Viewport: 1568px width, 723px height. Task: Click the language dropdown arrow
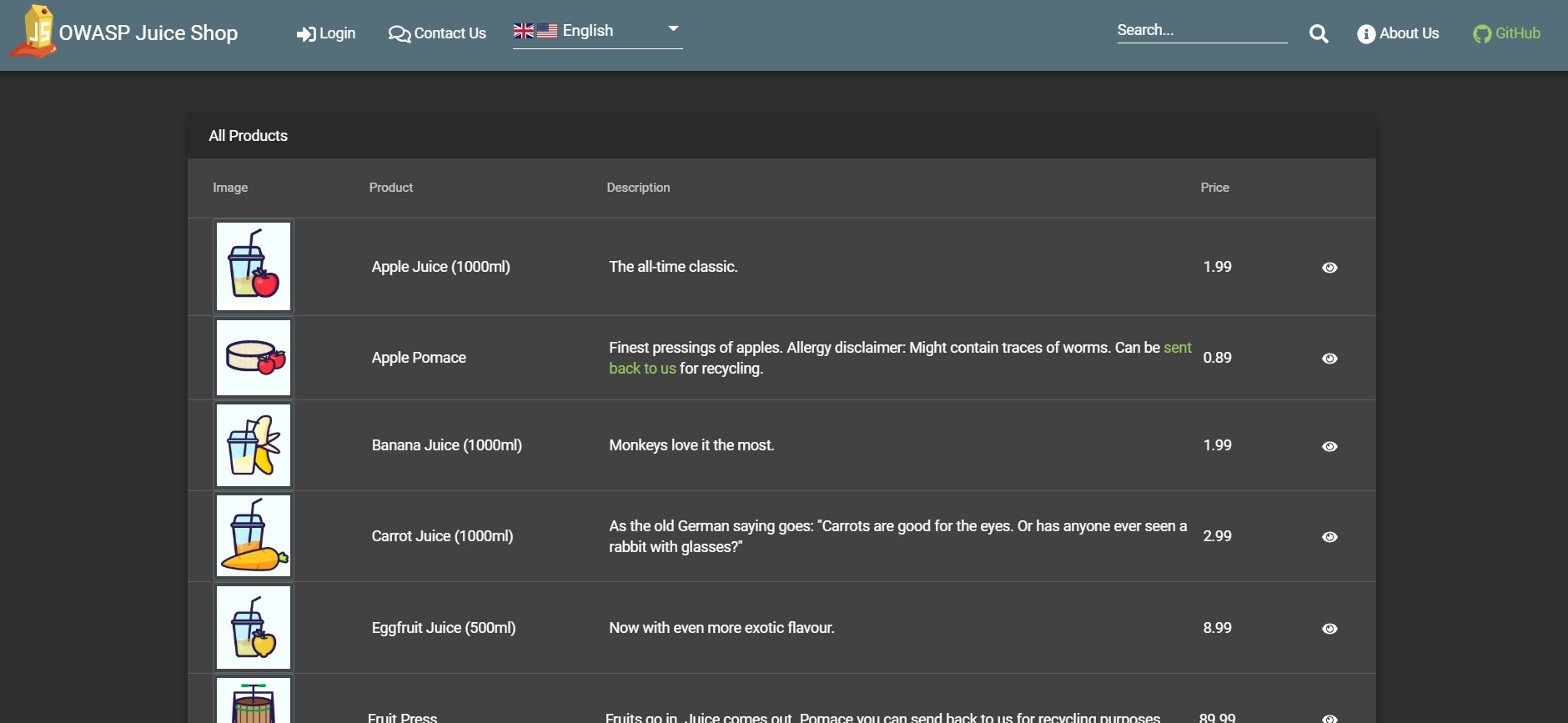point(673,28)
